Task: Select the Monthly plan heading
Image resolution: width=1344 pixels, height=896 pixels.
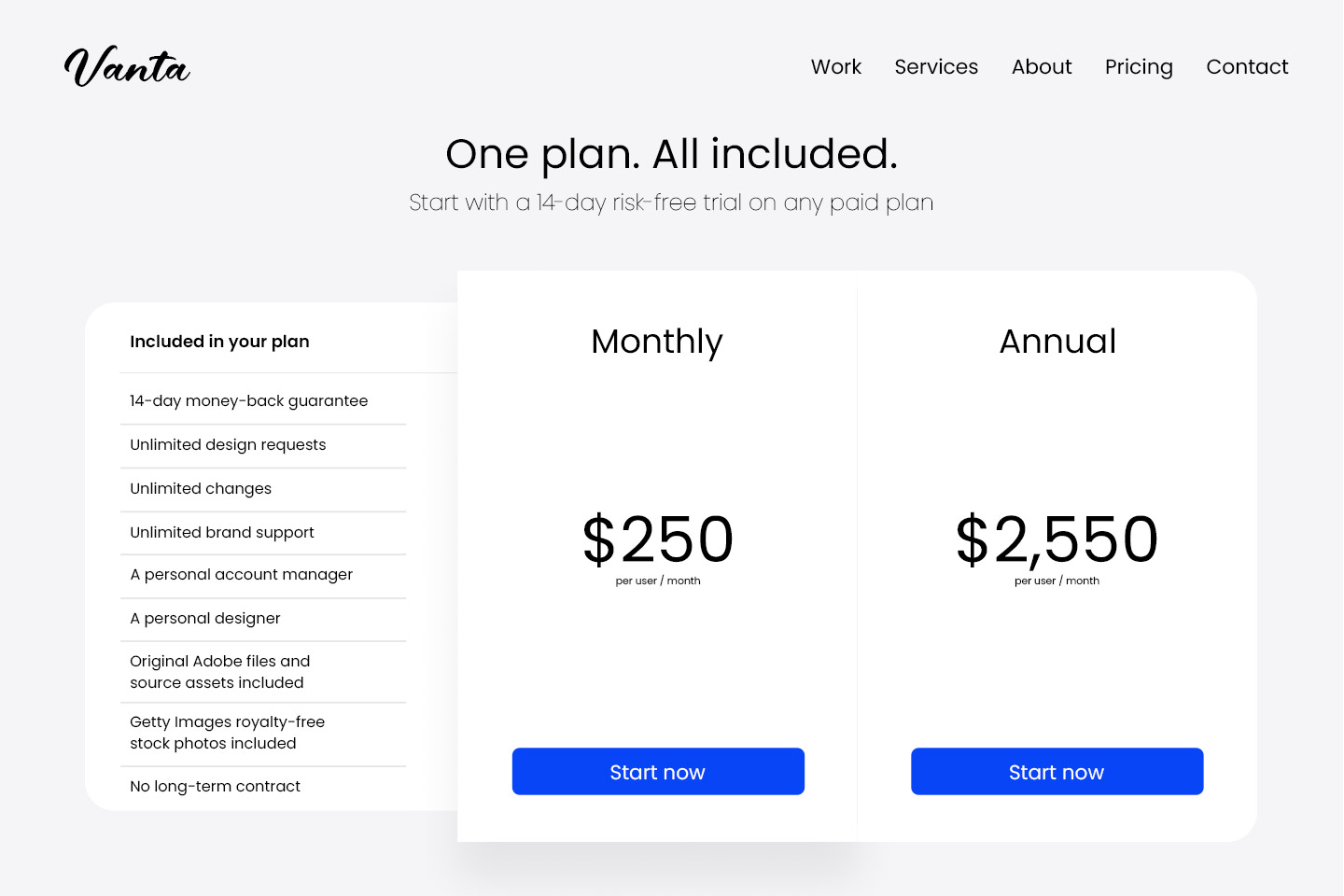Action: coord(657,342)
